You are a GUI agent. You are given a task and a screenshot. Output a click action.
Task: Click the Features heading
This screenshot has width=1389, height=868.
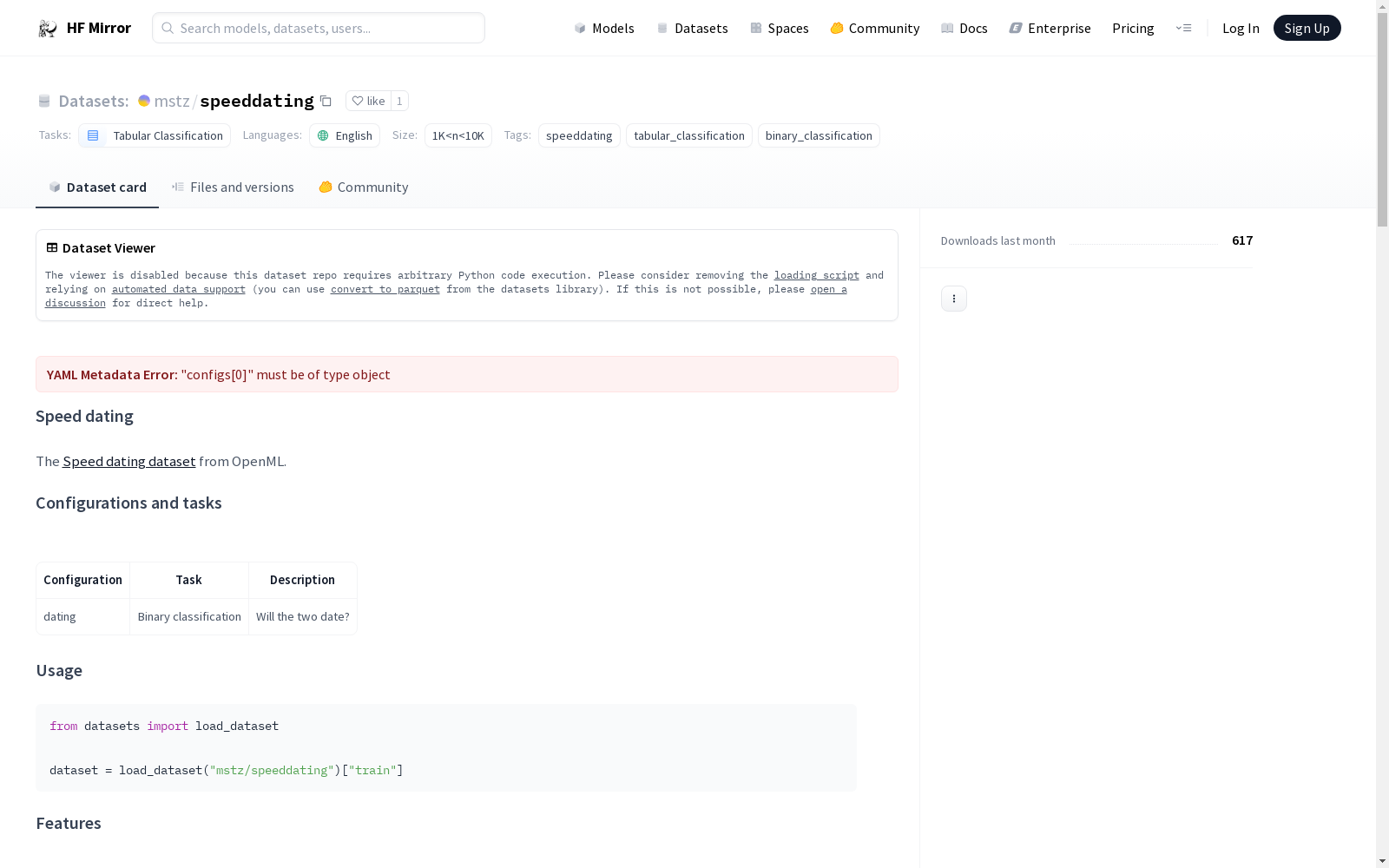tap(69, 824)
